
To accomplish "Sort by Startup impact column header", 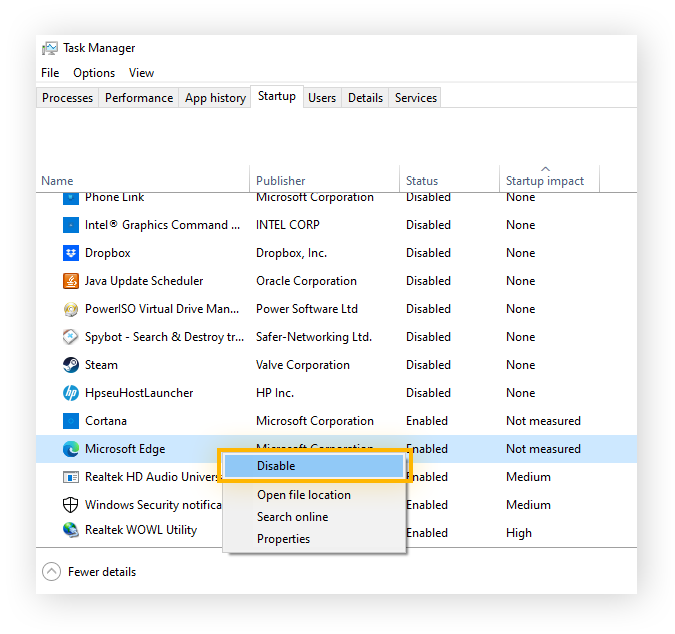I will tap(545, 181).
